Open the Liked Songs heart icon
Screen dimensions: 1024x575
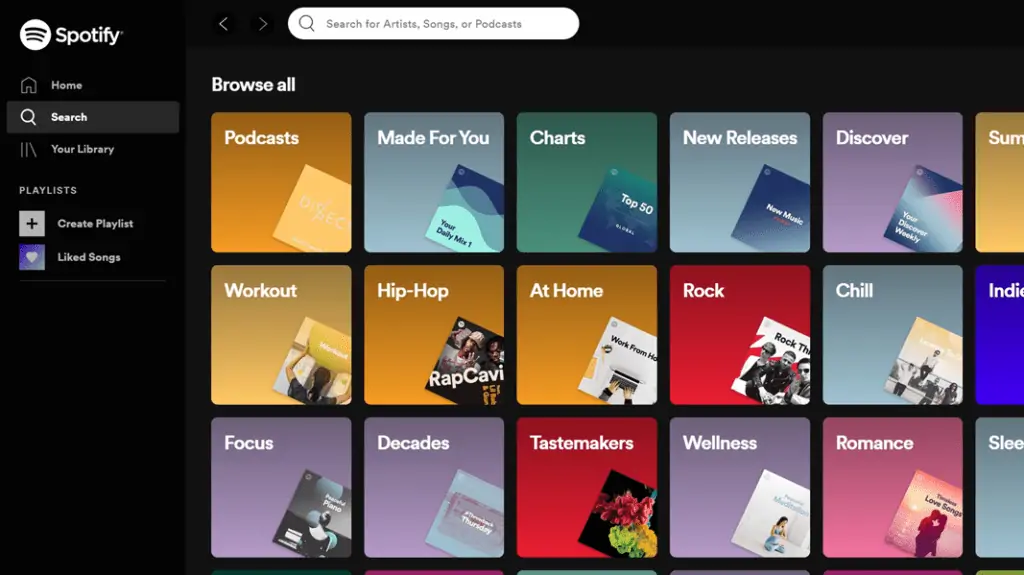tap(32, 257)
